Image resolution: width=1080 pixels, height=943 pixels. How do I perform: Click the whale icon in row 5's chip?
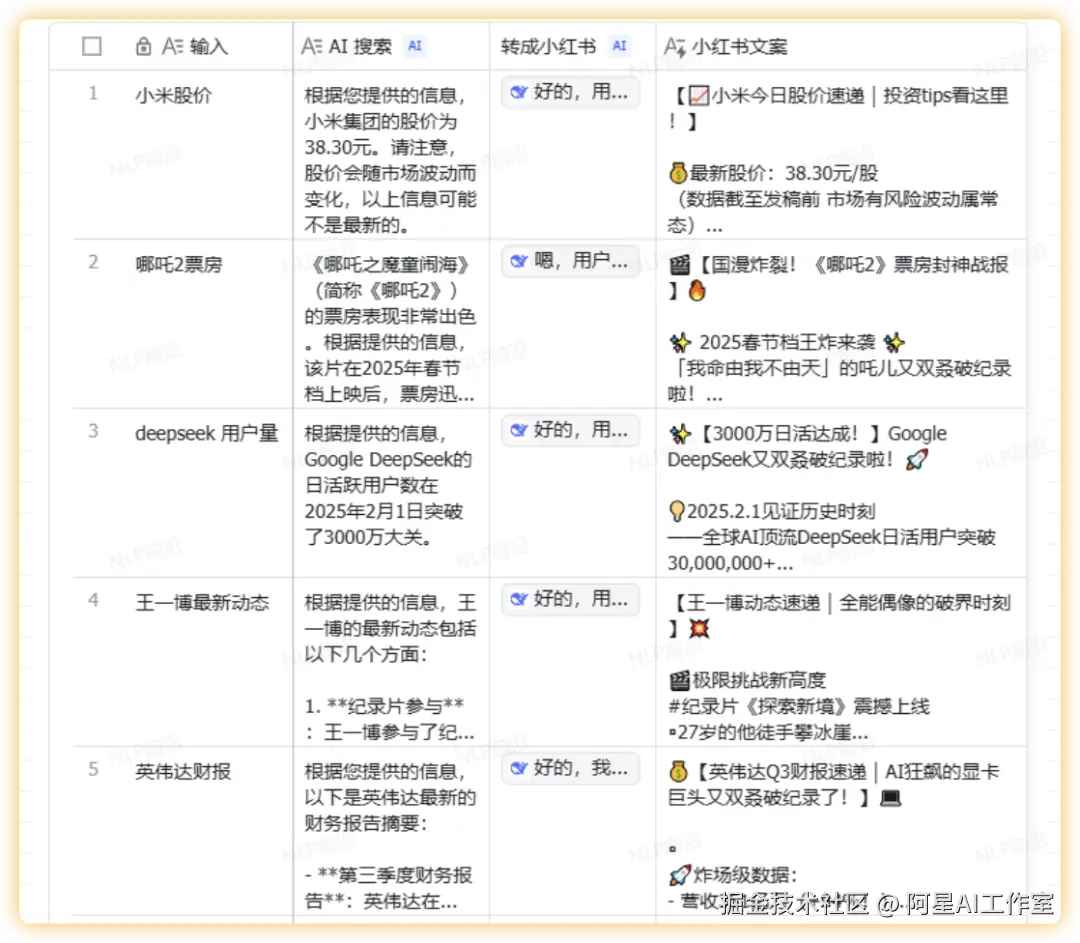519,768
